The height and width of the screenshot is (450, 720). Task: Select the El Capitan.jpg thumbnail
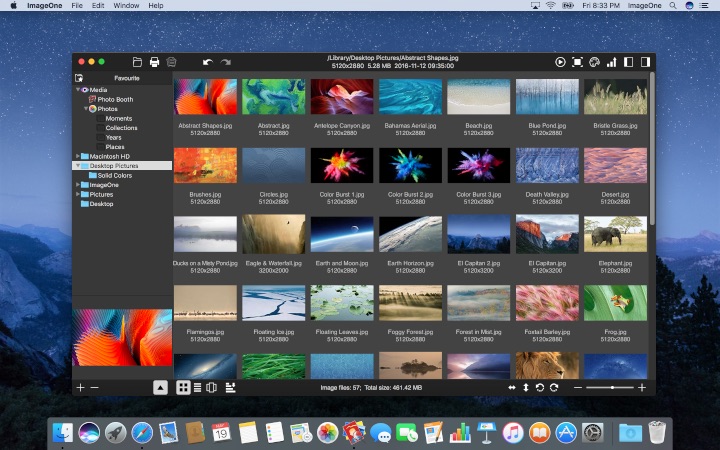tap(547, 234)
